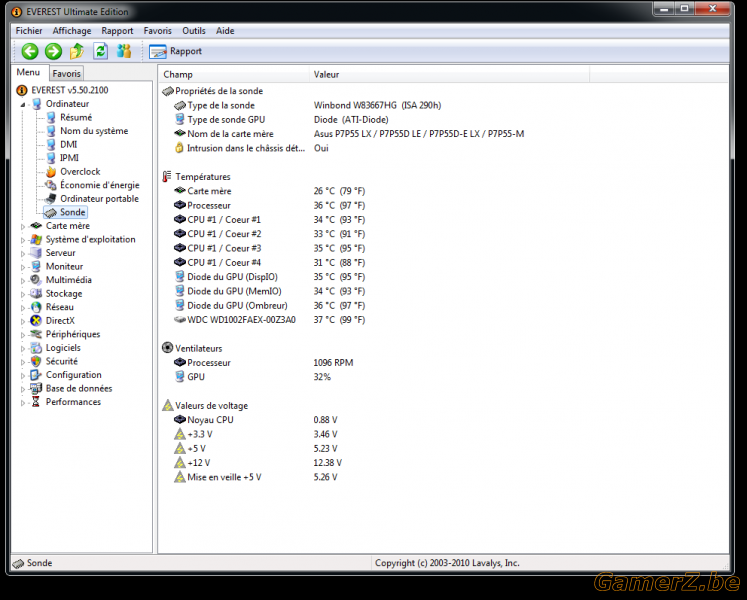Expand the Réseau tree node

pos(22,308)
